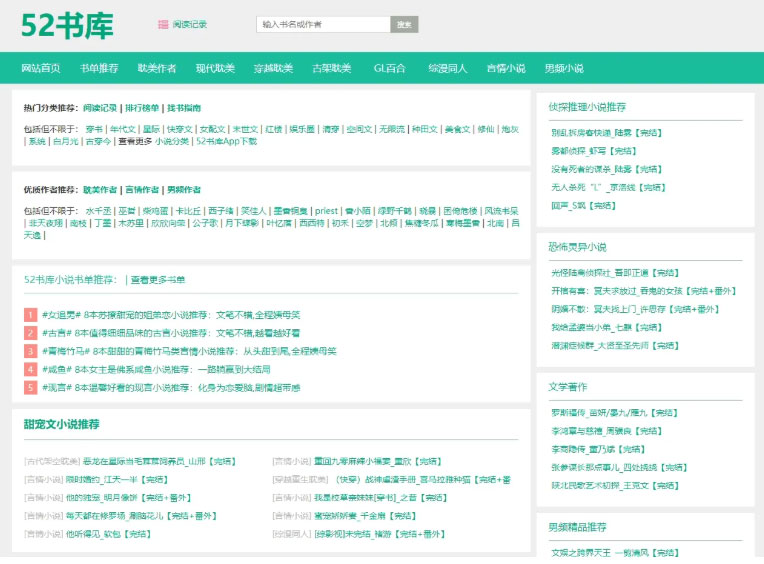Open the 种田文 category link
This screenshot has height=564, width=764.
click(425, 129)
